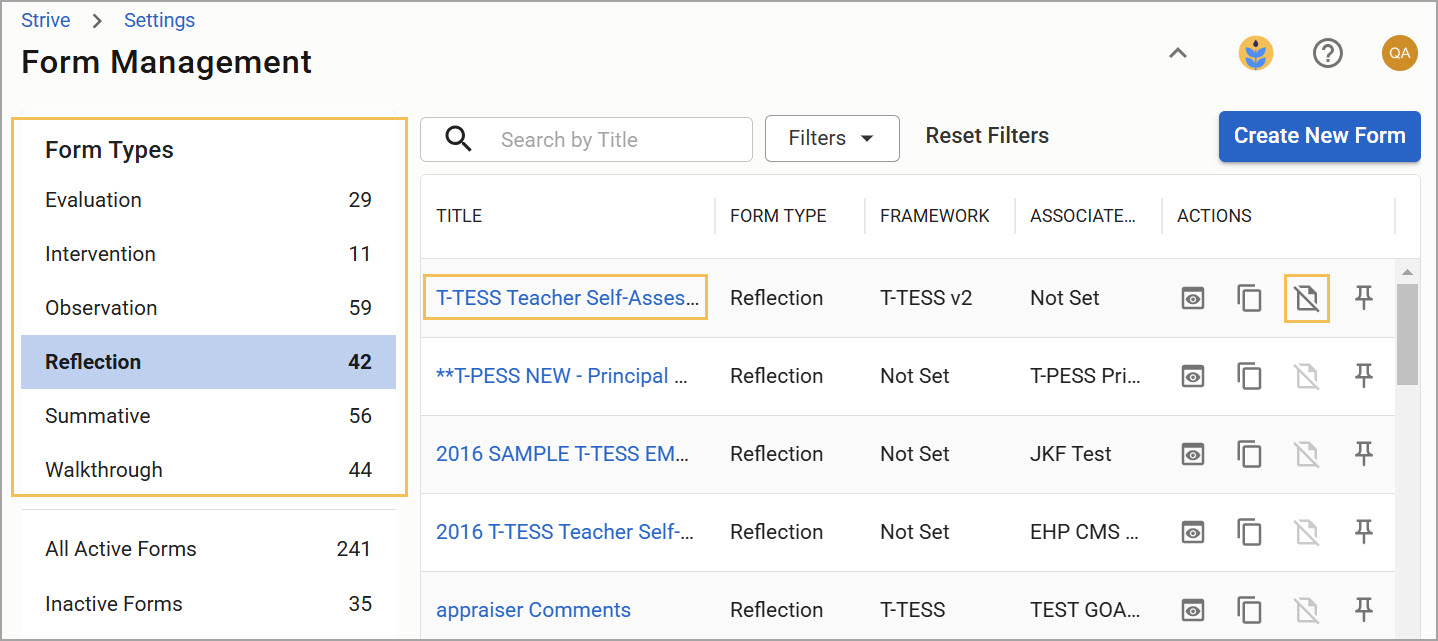Click the scrollbar up arrow

(x=1407, y=272)
